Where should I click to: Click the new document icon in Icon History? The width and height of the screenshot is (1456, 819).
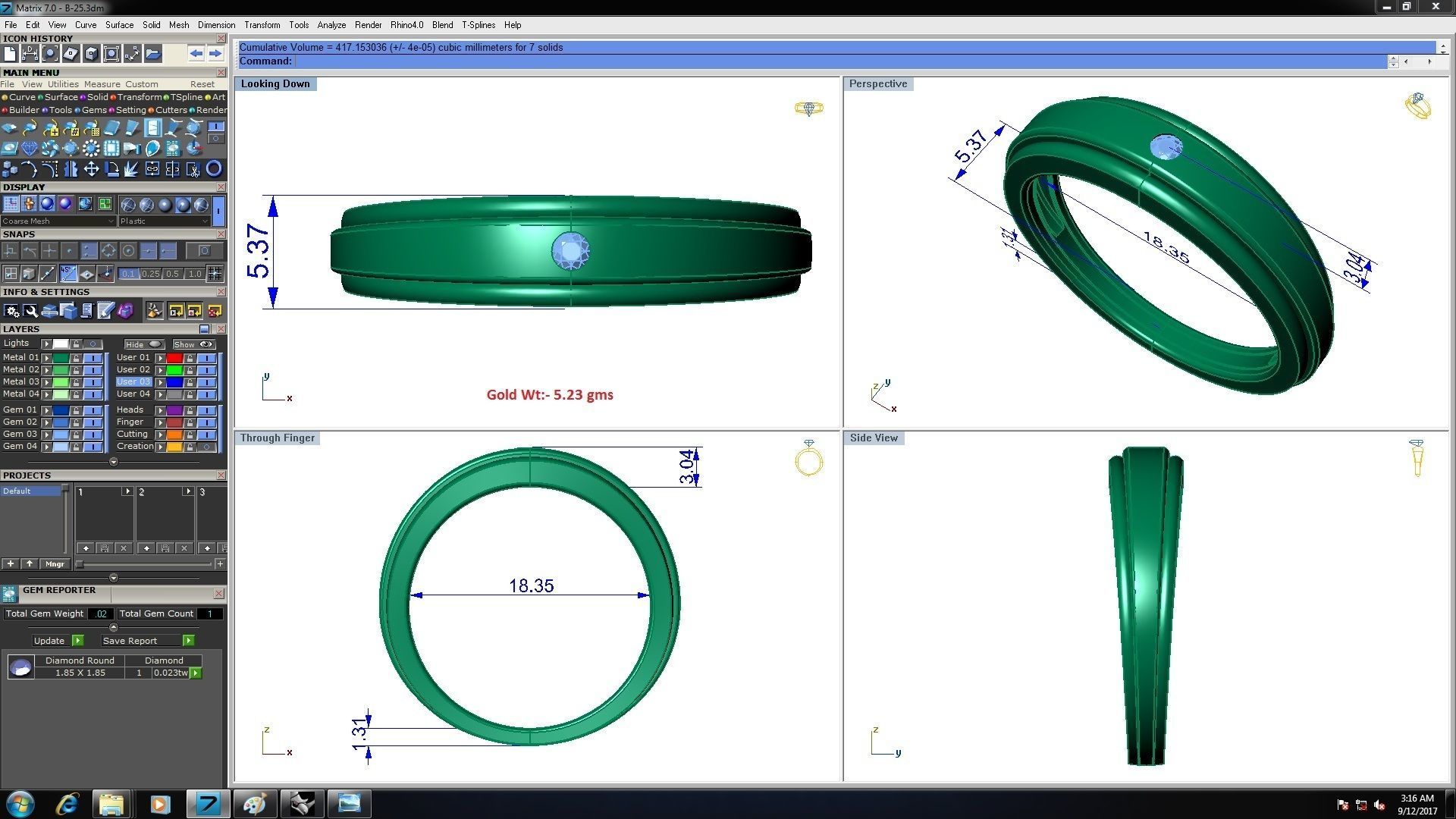[10, 53]
